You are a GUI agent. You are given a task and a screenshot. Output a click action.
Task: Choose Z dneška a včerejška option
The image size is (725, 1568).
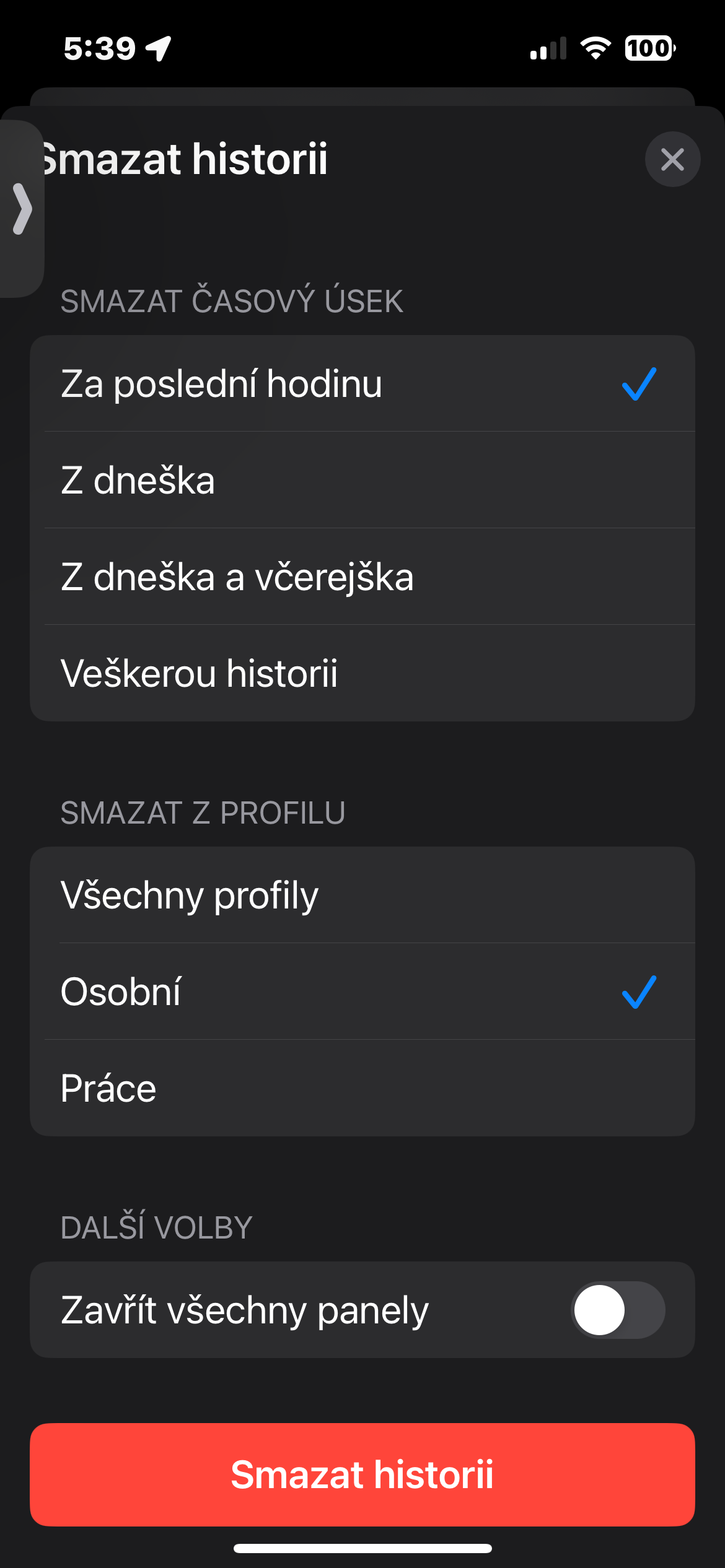click(362, 577)
